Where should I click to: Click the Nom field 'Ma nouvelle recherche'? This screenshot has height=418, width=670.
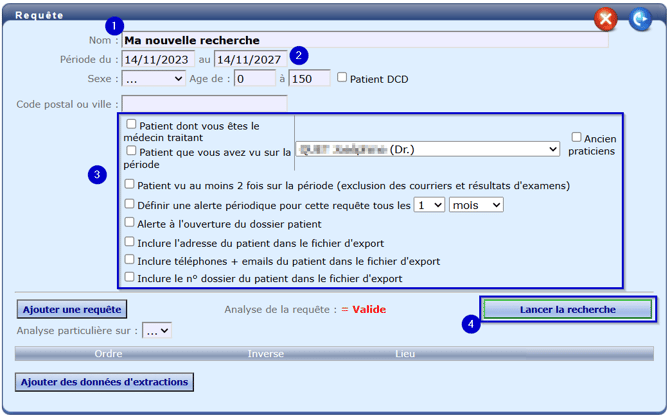click(364, 41)
